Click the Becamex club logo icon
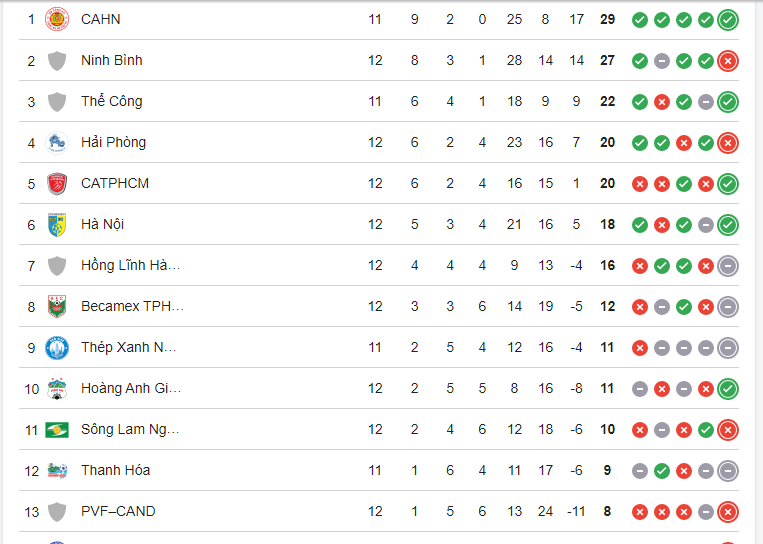This screenshot has width=763, height=544. (57, 306)
